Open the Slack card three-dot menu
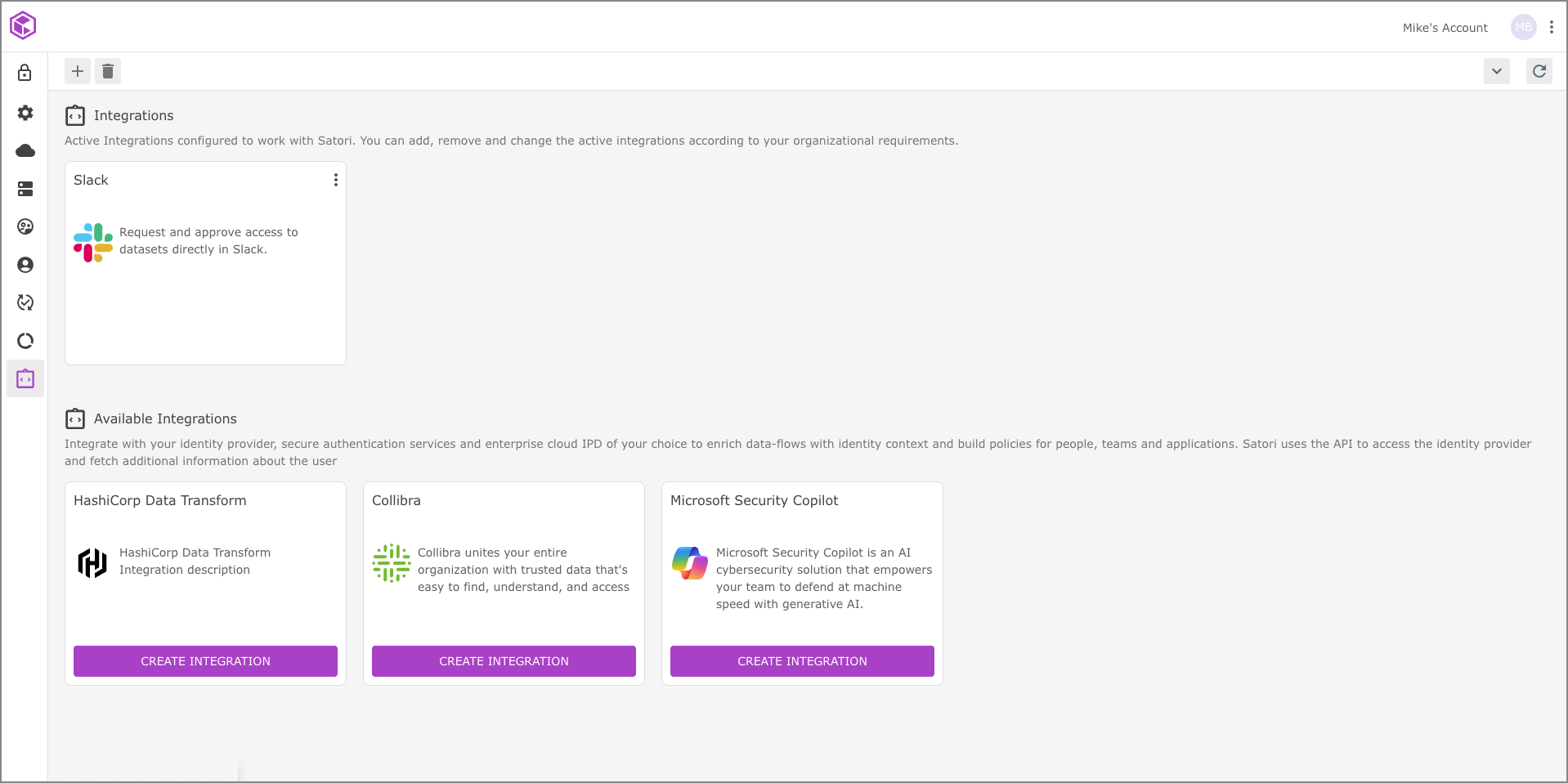 [335, 180]
